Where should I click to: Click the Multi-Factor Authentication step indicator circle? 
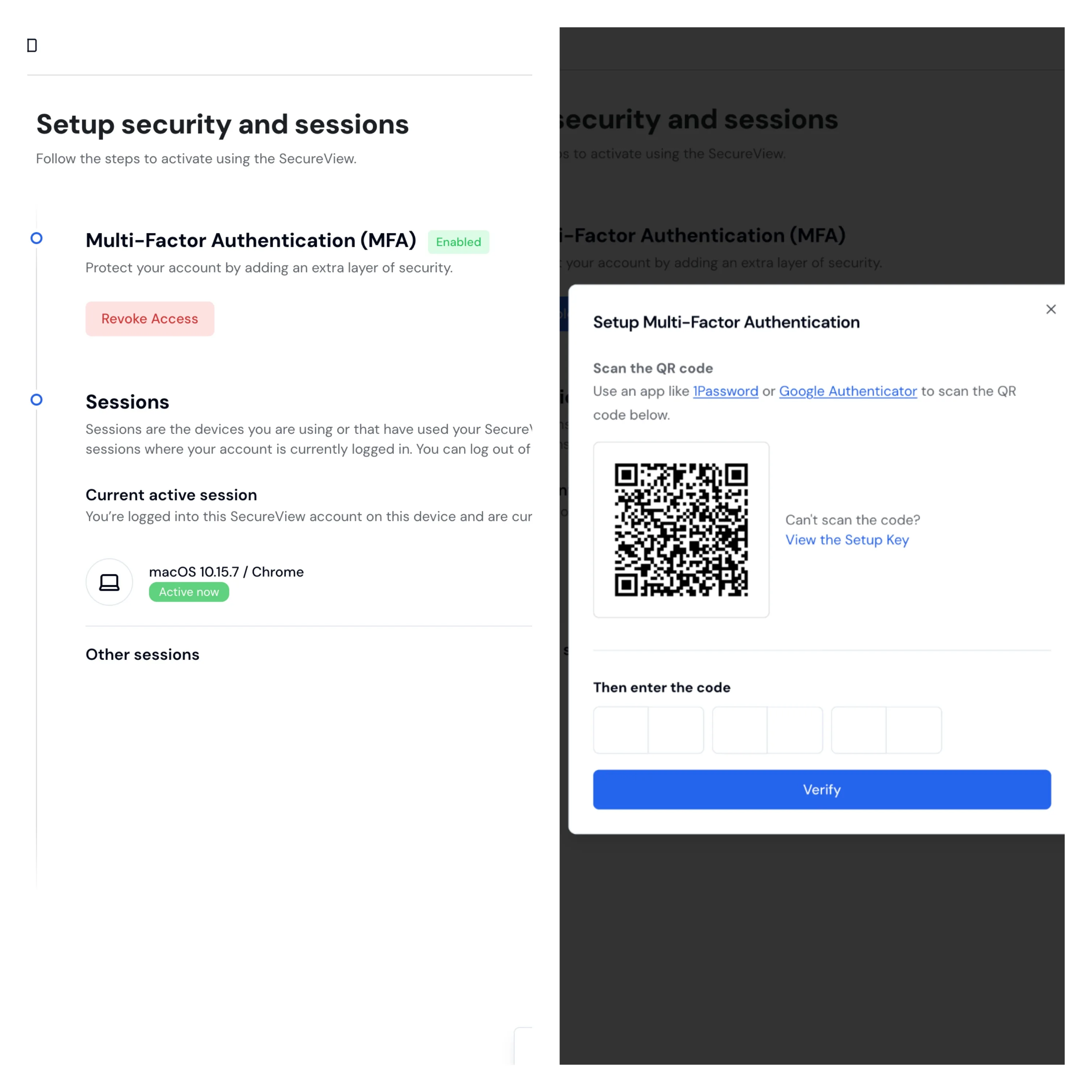[x=36, y=238]
